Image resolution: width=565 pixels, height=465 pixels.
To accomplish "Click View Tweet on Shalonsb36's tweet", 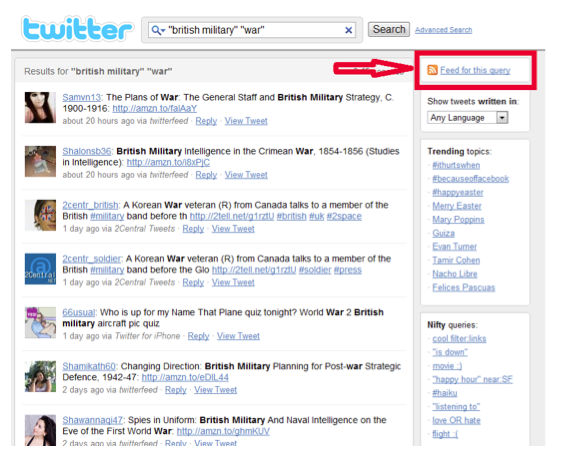I will tap(246, 175).
